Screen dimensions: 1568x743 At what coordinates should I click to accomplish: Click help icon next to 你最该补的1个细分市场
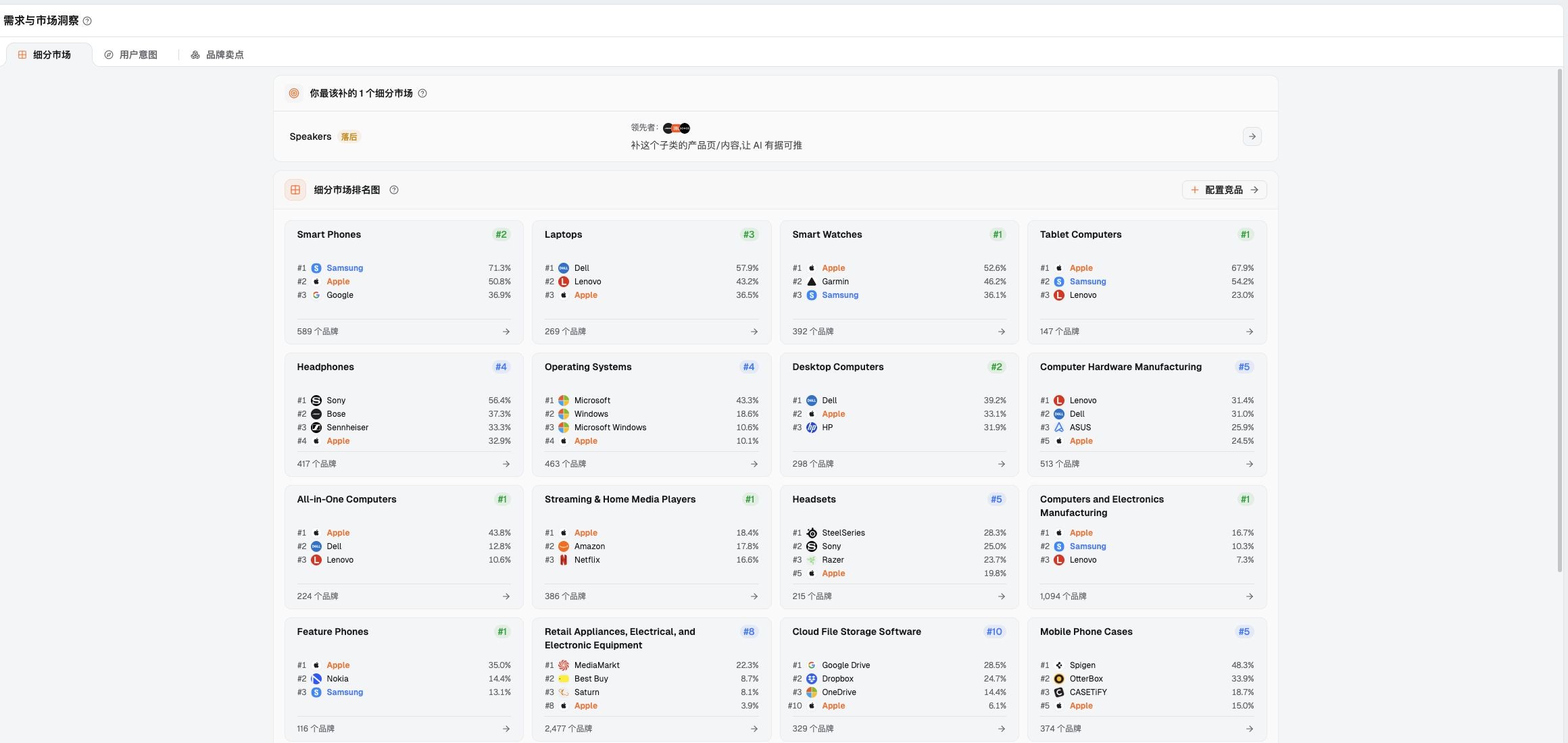point(422,93)
